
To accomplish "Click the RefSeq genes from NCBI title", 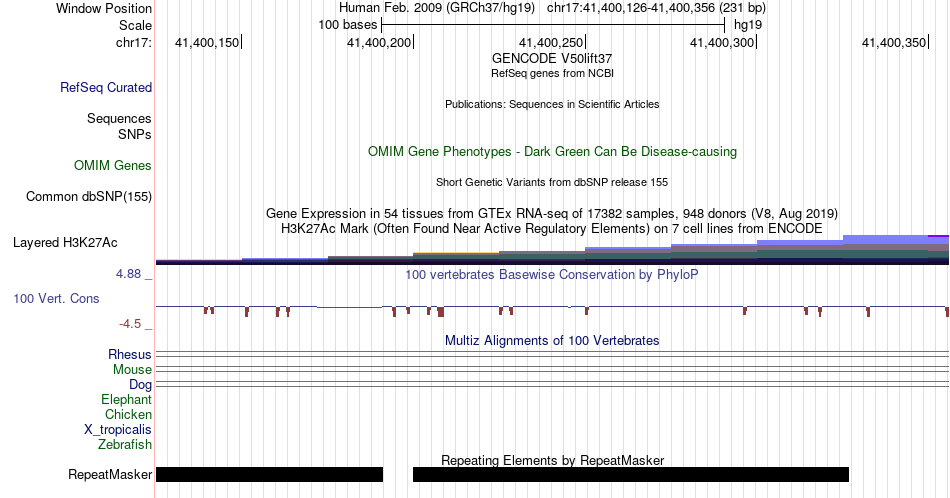I will pos(552,73).
